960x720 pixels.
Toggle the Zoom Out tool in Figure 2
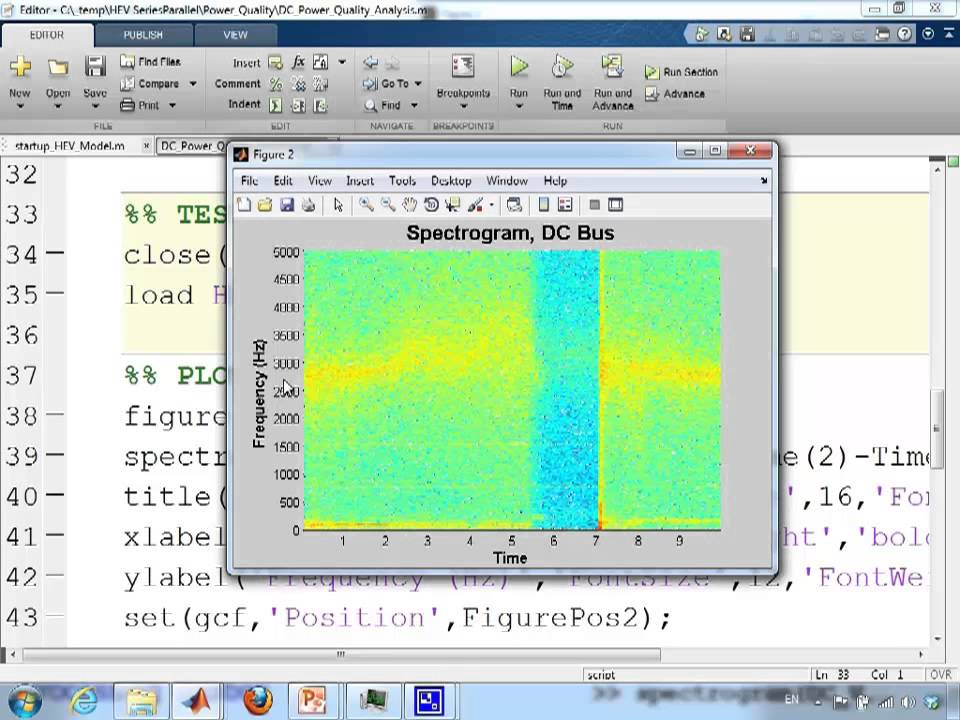(x=388, y=205)
